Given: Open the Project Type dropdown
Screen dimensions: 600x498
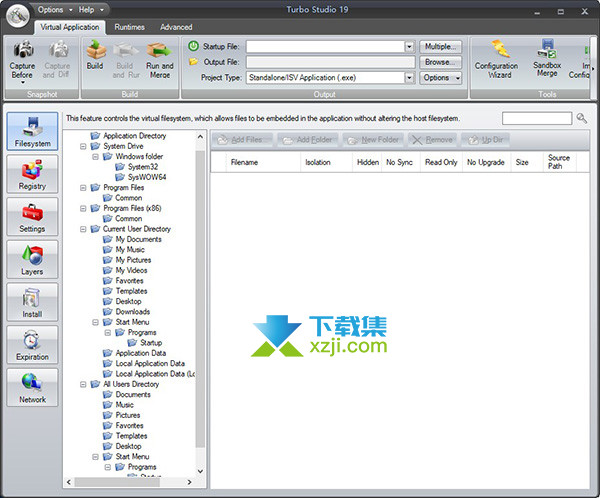Looking at the screenshot, I should click(409, 78).
